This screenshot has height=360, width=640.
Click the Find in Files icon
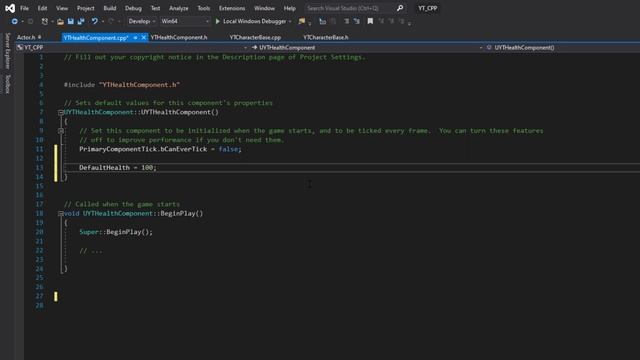coord(302,21)
